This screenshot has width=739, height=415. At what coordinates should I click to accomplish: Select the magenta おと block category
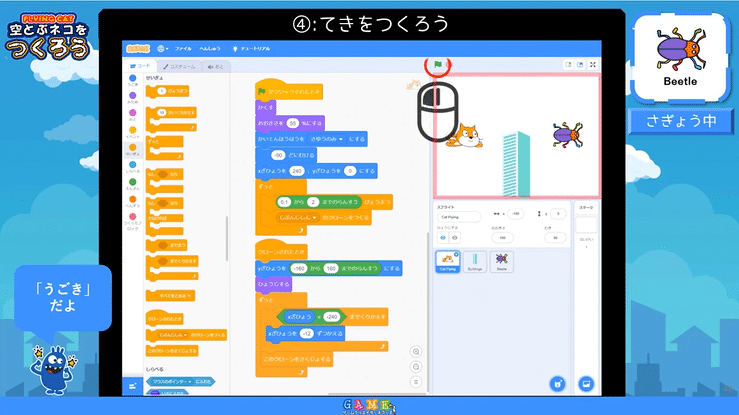tap(133, 114)
